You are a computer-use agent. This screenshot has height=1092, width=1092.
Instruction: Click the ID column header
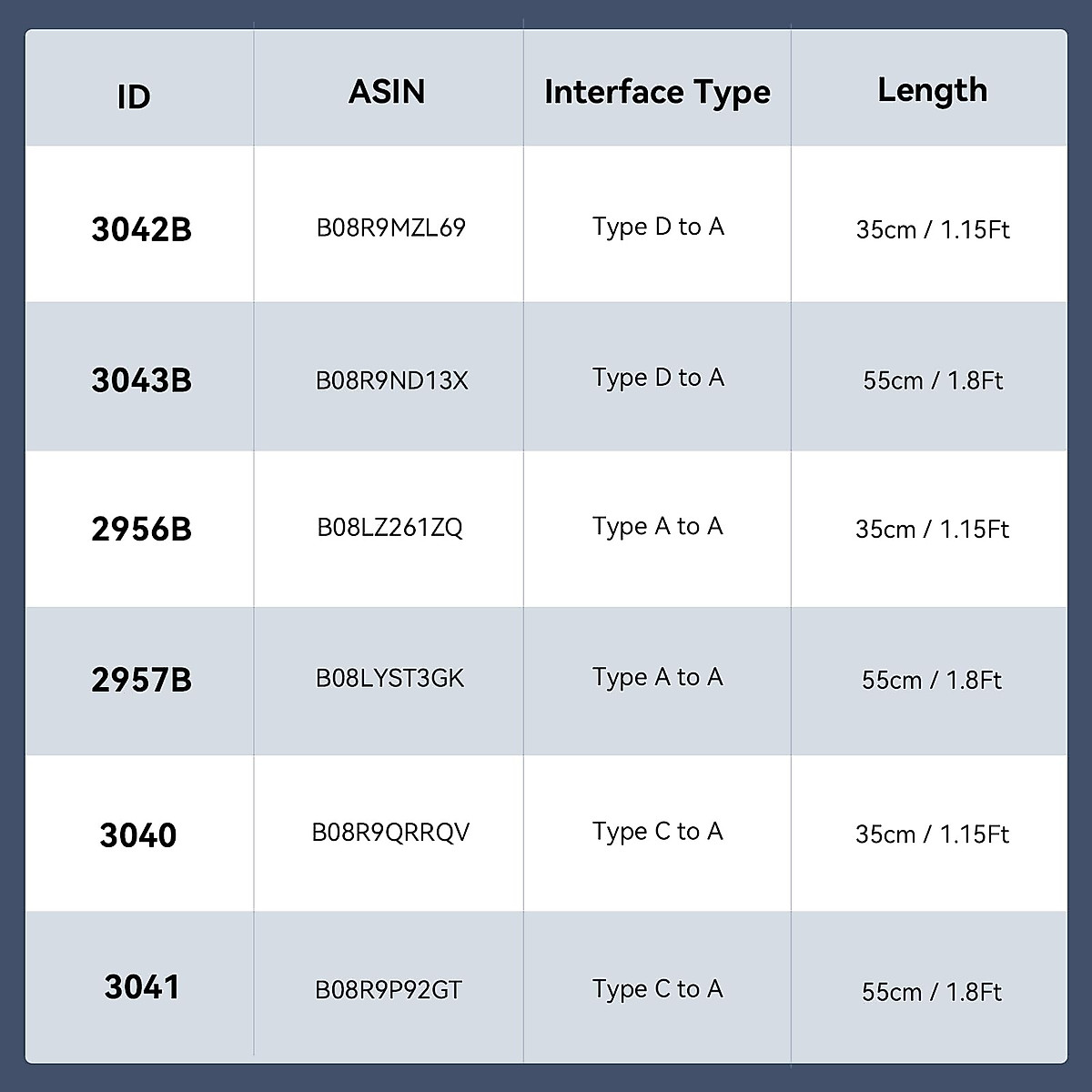coord(134,96)
